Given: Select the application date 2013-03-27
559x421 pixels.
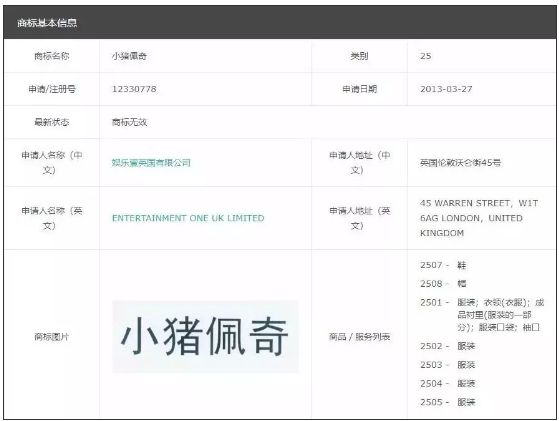Looking at the screenshot, I should [x=446, y=89].
